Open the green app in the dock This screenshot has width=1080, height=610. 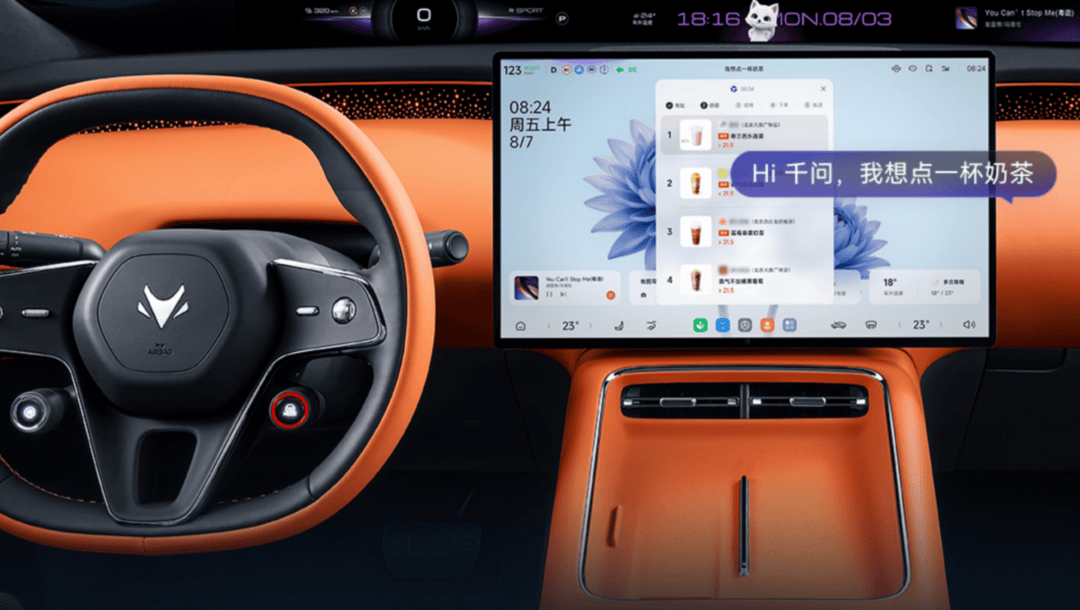[700, 325]
